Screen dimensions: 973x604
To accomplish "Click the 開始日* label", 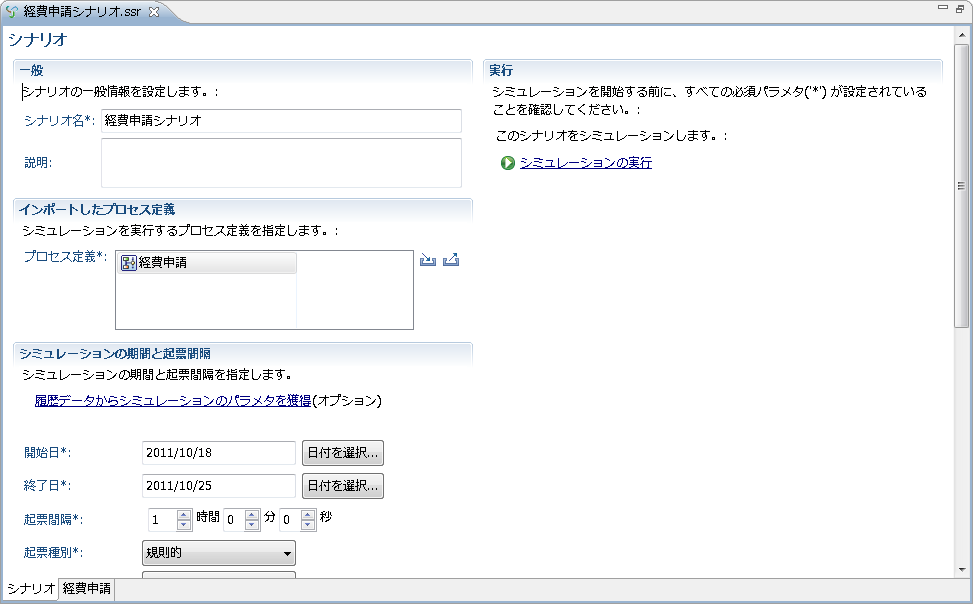I will 48,453.
